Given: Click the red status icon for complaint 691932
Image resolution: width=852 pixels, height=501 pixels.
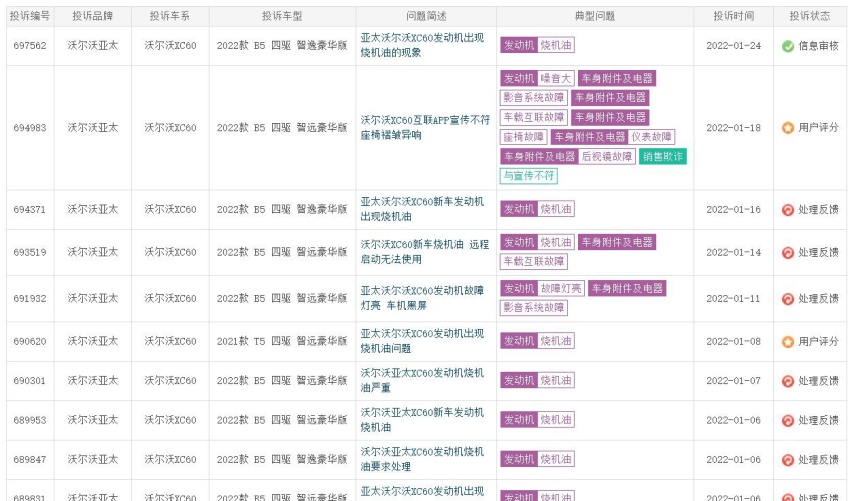Looking at the screenshot, I should coord(787,299).
